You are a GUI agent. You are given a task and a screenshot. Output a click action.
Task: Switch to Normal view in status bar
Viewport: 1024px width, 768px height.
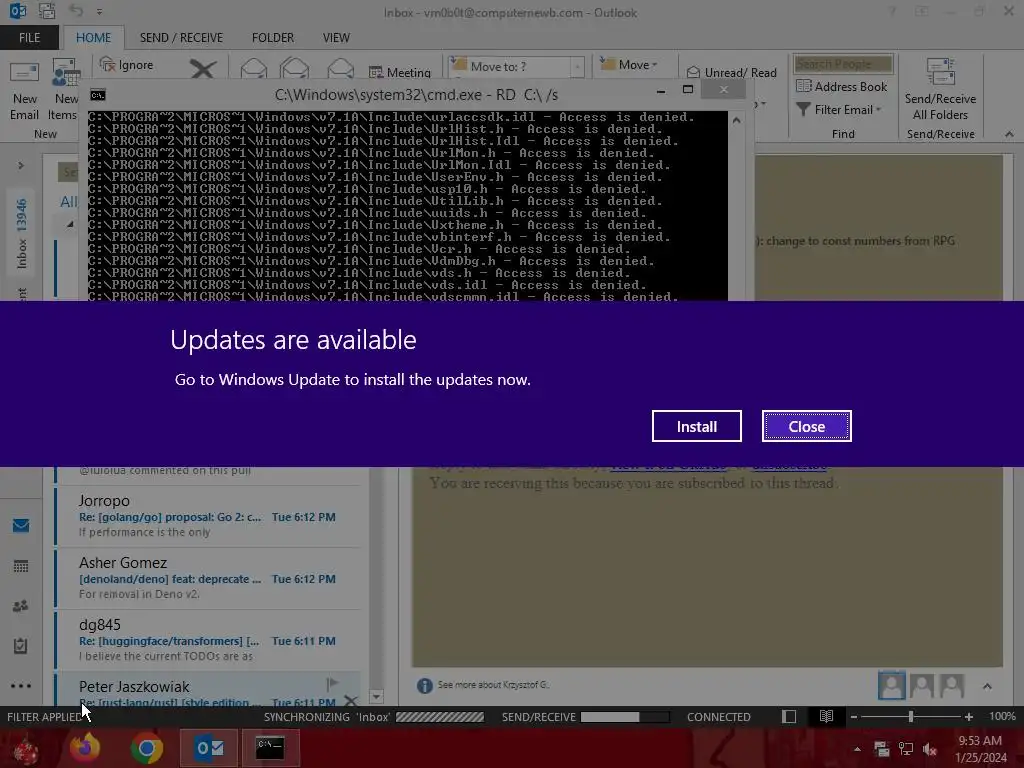[x=789, y=717]
